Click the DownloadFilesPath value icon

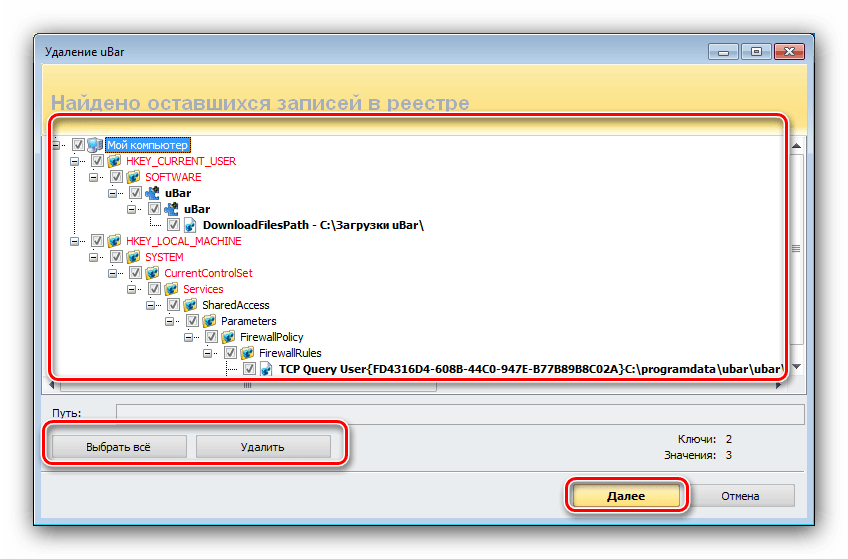(190, 225)
